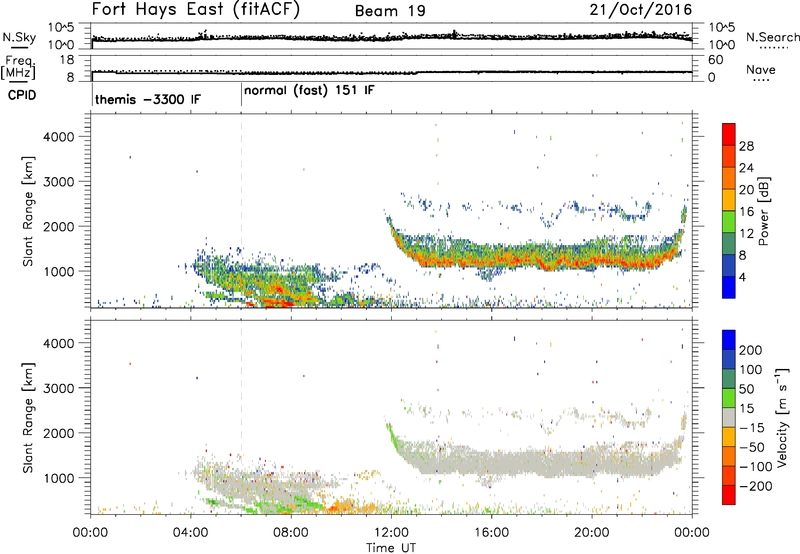Click the 'Velocity [m s⁻¹]' colorbar label

pyautogui.click(x=781, y=417)
